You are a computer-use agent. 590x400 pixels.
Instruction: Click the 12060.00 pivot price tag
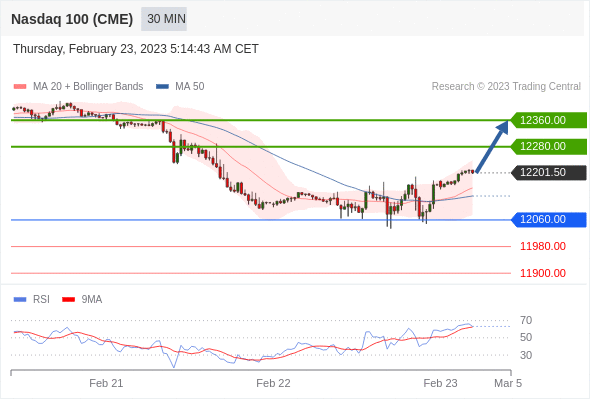tap(549, 219)
